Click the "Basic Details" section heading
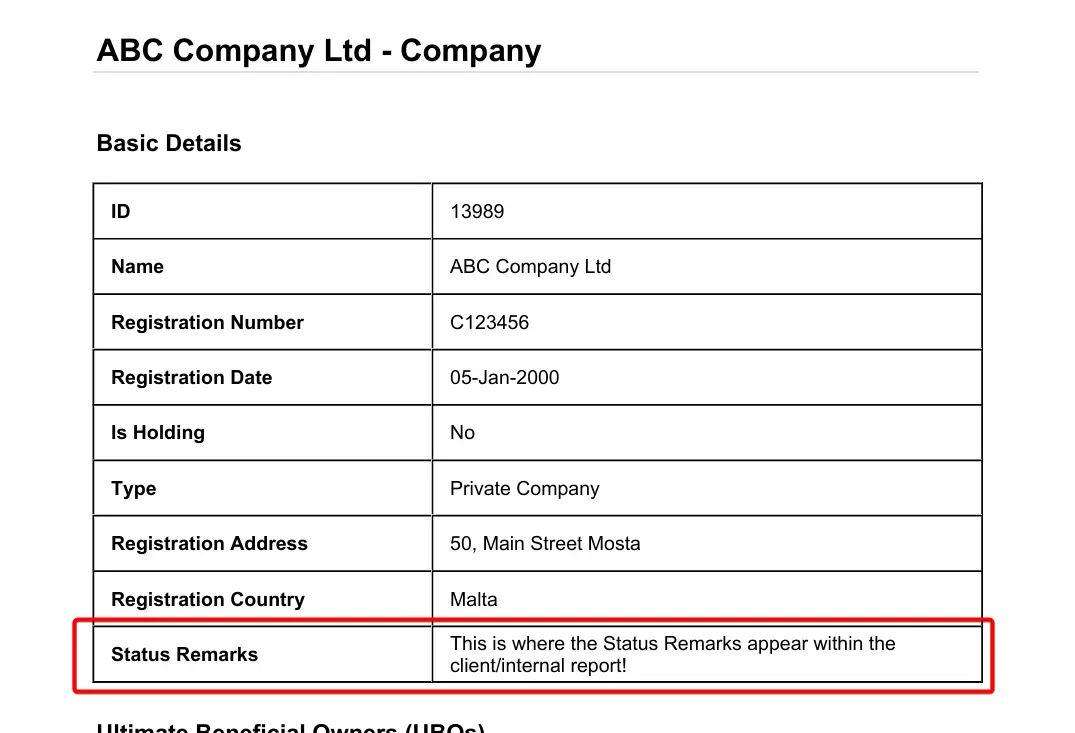The height and width of the screenshot is (733, 1075). pyautogui.click(x=169, y=144)
